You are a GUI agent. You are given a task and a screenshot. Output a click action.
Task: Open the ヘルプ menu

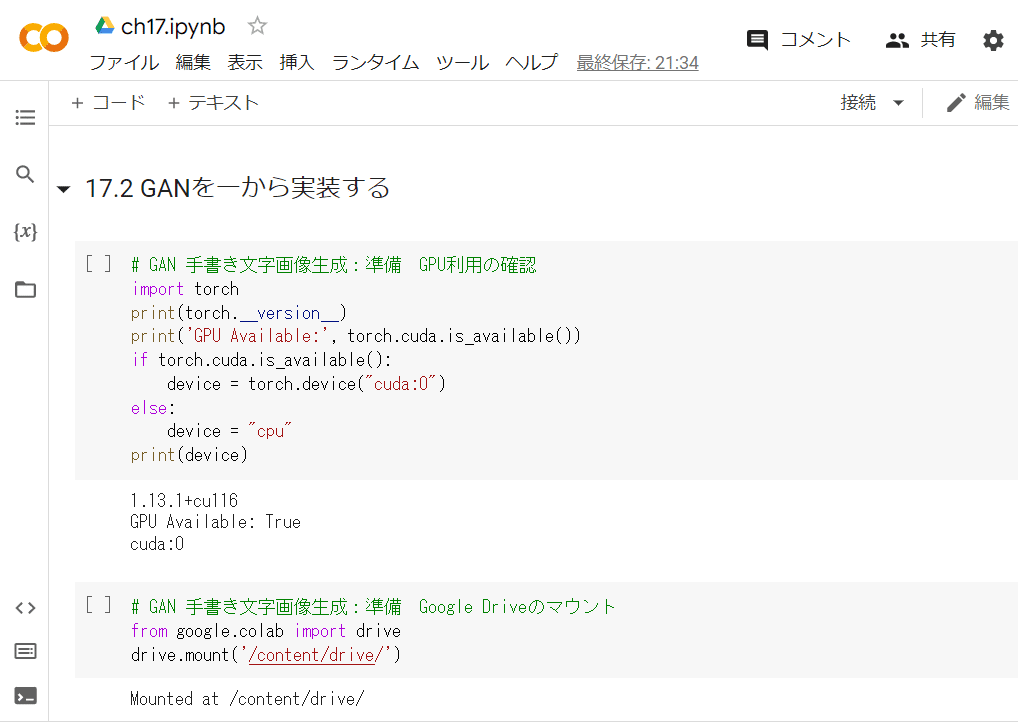coord(532,62)
